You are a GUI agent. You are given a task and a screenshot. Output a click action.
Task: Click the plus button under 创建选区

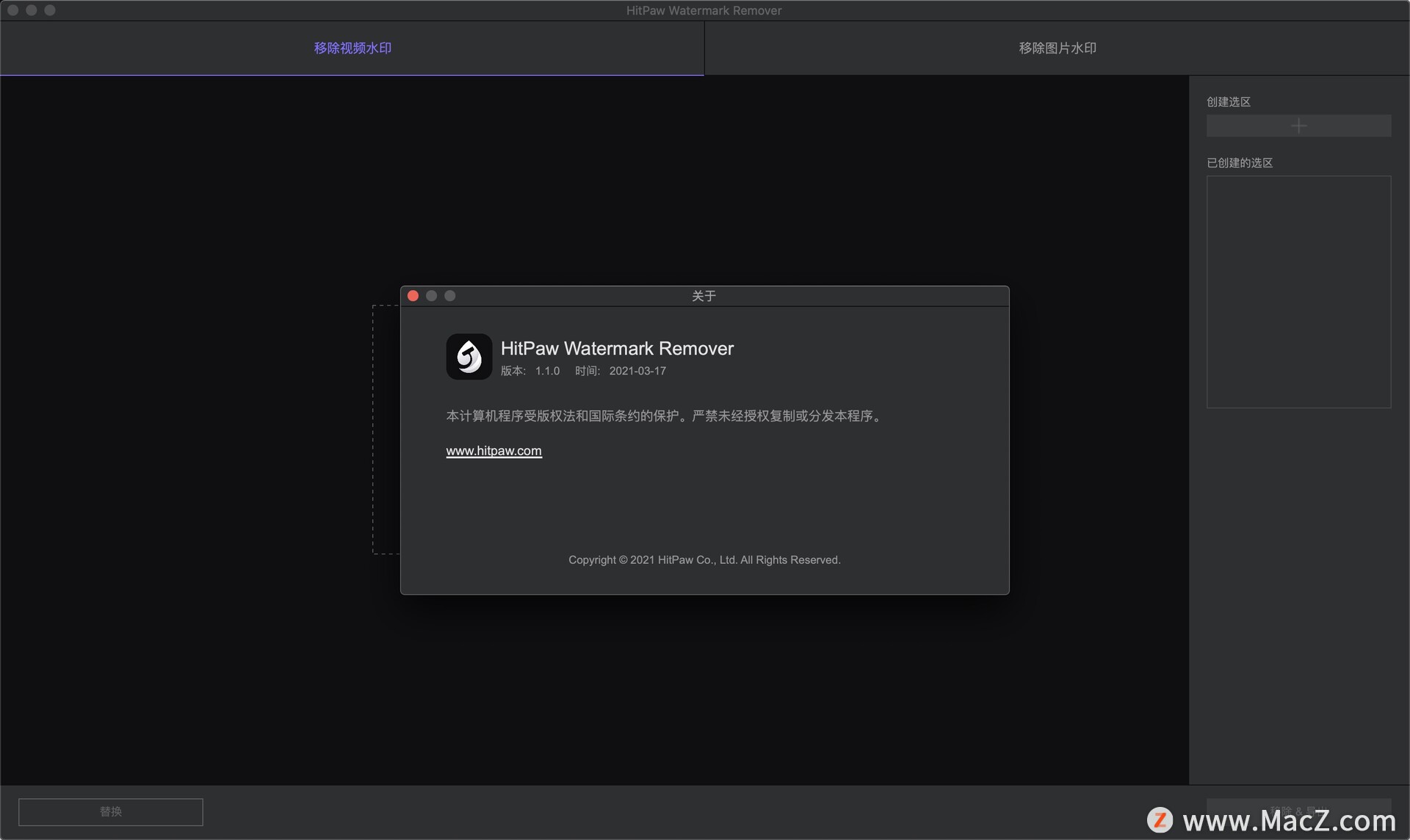point(1298,126)
